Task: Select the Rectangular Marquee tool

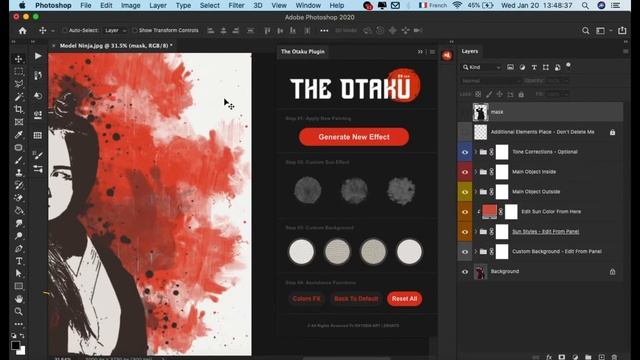Action: point(18,71)
